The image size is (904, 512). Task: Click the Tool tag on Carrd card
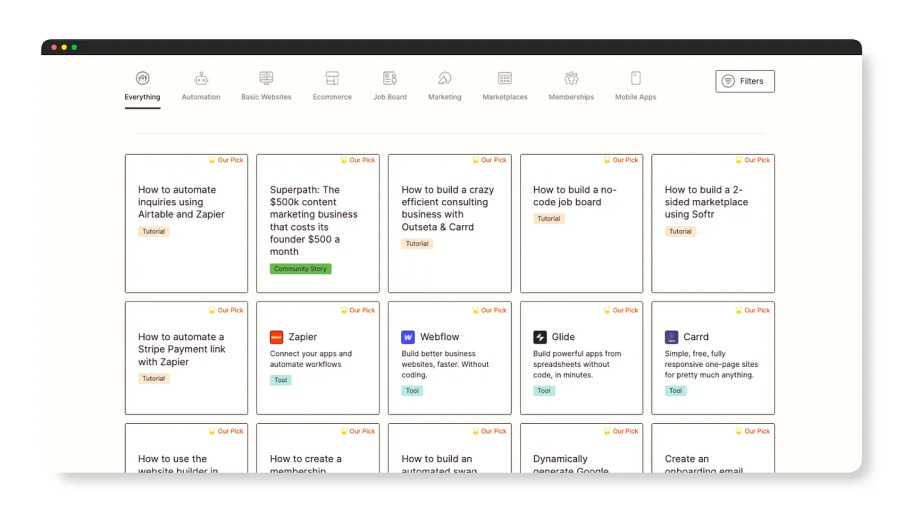coord(676,391)
